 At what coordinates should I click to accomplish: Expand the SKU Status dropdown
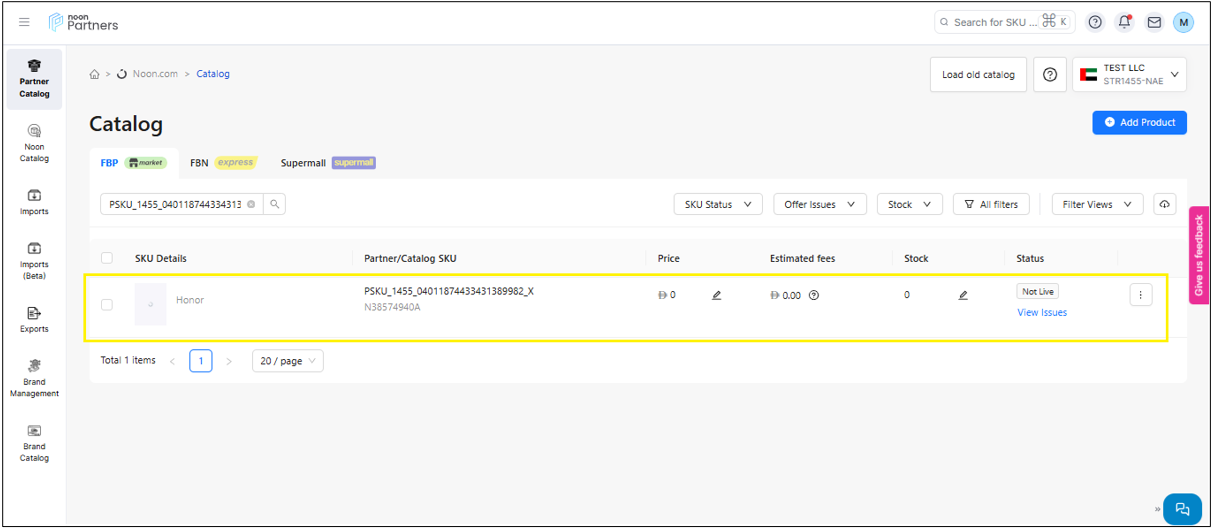(717, 204)
